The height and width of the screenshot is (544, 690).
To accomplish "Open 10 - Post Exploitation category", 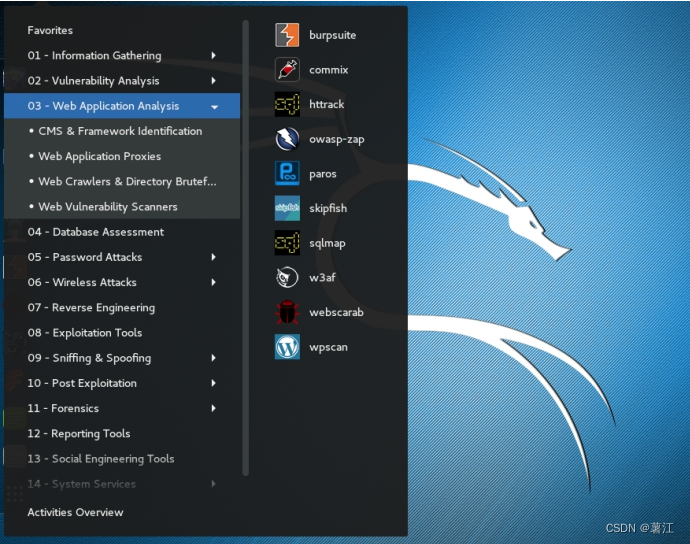I will 122,383.
